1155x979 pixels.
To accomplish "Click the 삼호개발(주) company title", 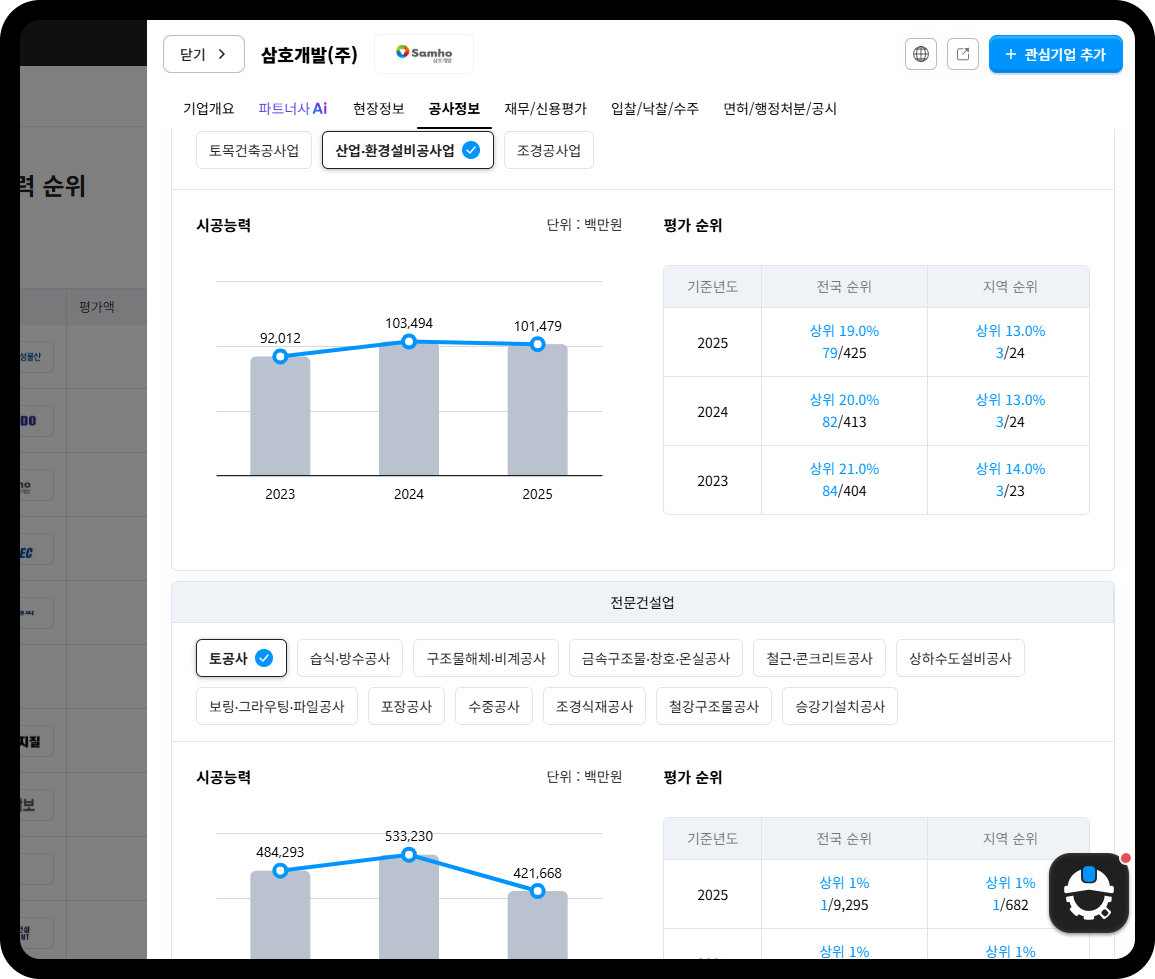I will 309,55.
